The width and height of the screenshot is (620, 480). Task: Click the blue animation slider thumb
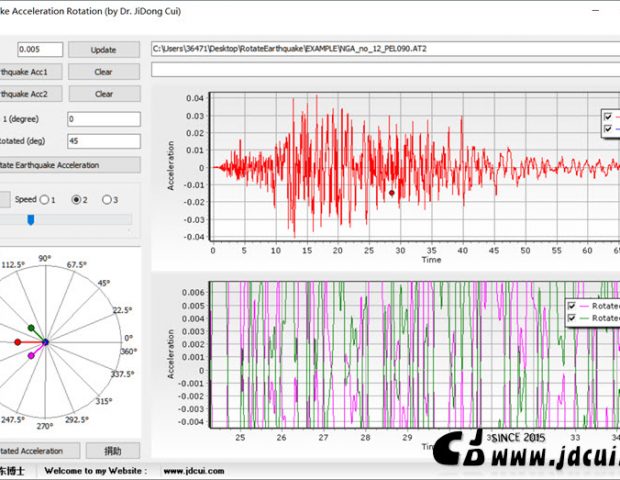pos(31,219)
